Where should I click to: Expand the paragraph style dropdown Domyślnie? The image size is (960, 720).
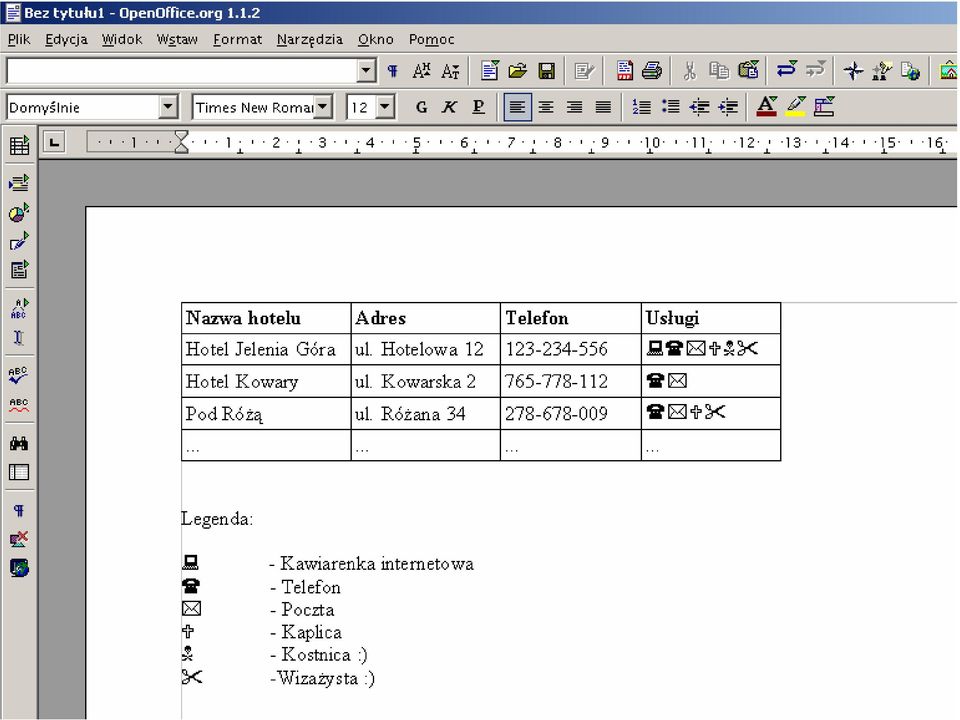point(168,107)
